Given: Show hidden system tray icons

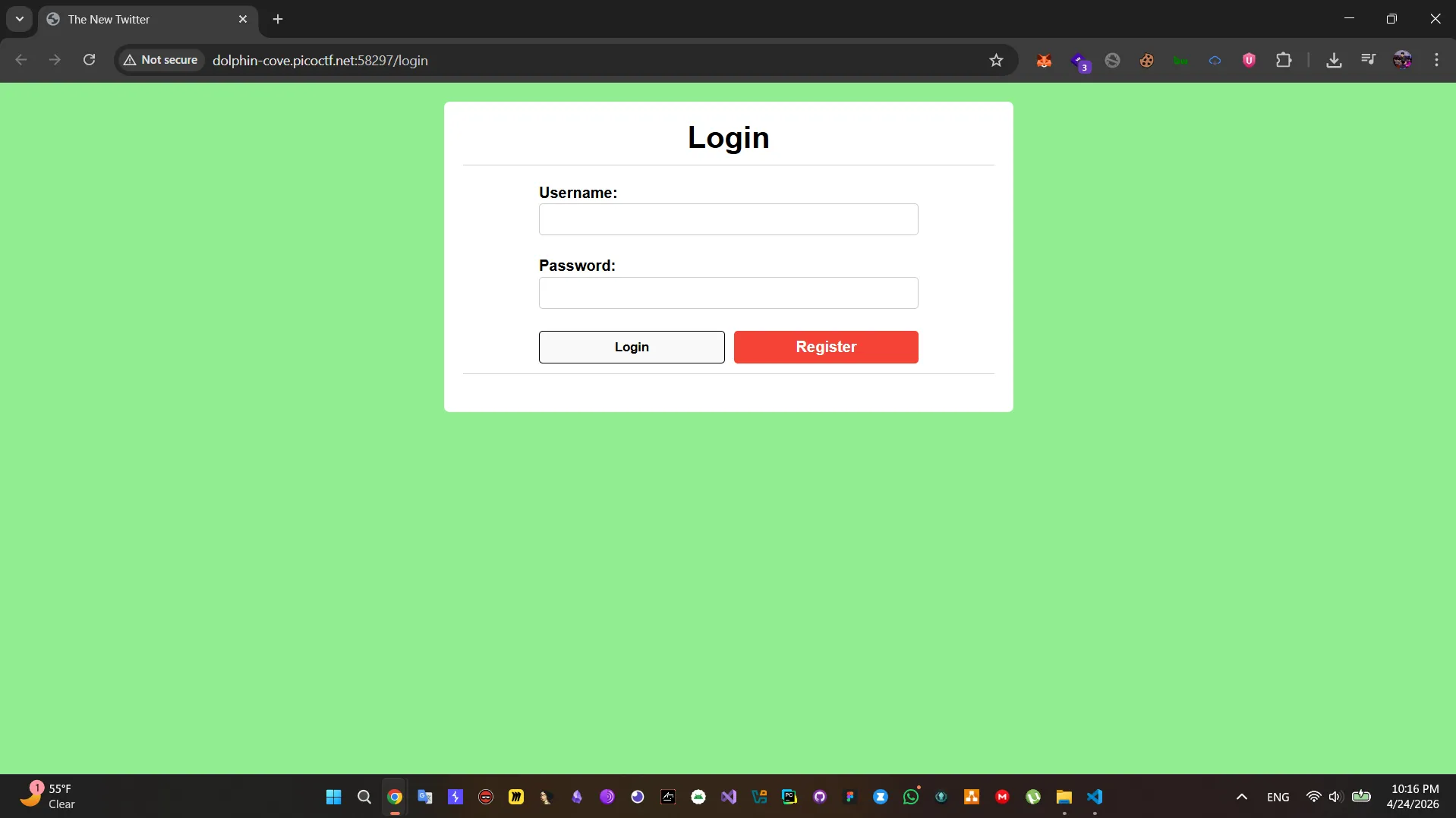Looking at the screenshot, I should pyautogui.click(x=1242, y=797).
